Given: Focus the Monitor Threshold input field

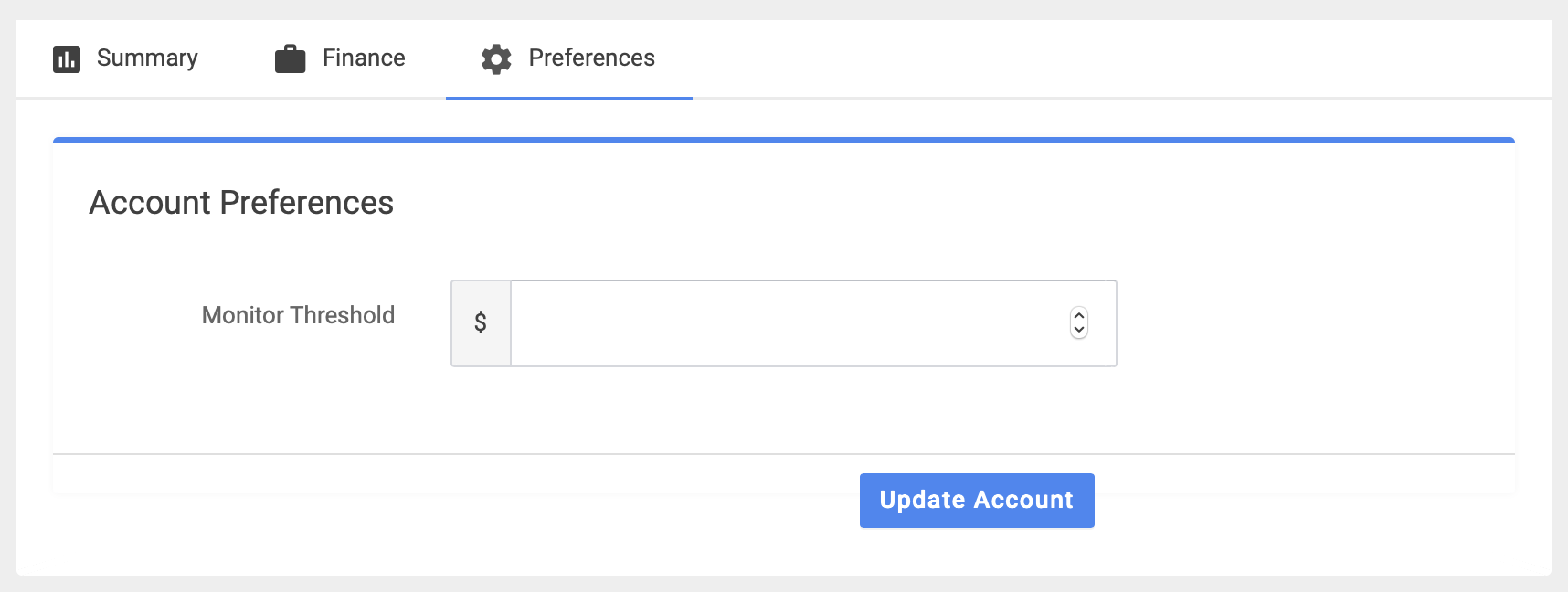Looking at the screenshot, I should [x=786, y=322].
